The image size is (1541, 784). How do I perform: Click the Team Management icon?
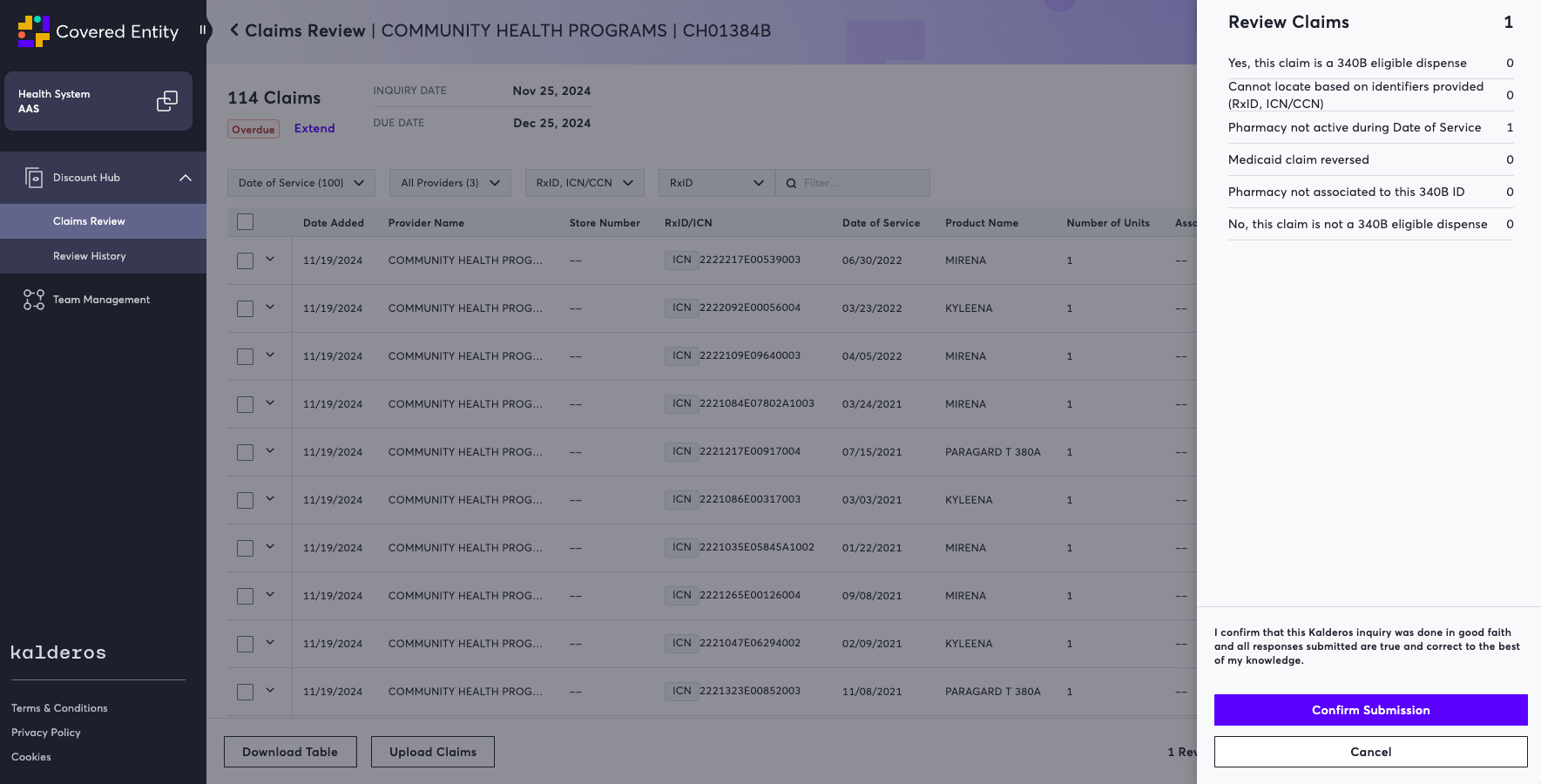[34, 300]
